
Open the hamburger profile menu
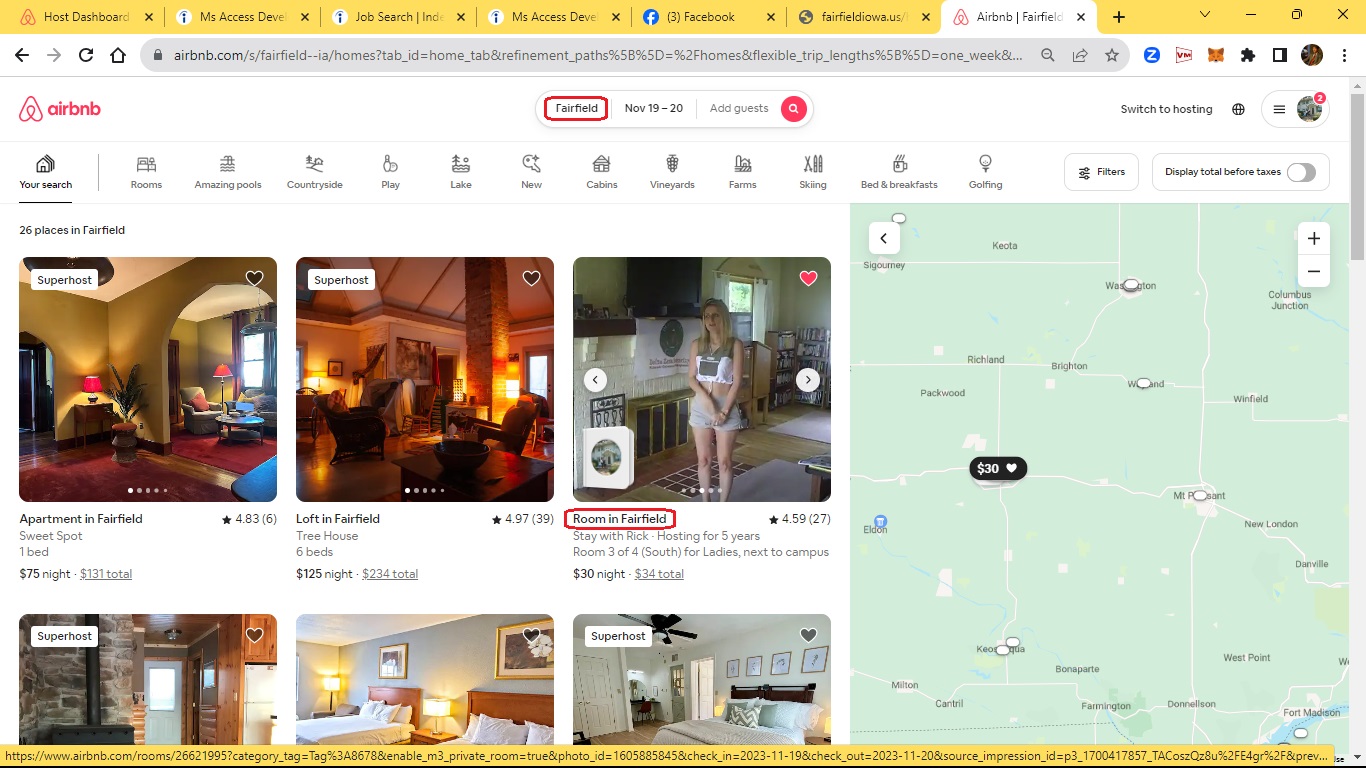pos(1295,109)
